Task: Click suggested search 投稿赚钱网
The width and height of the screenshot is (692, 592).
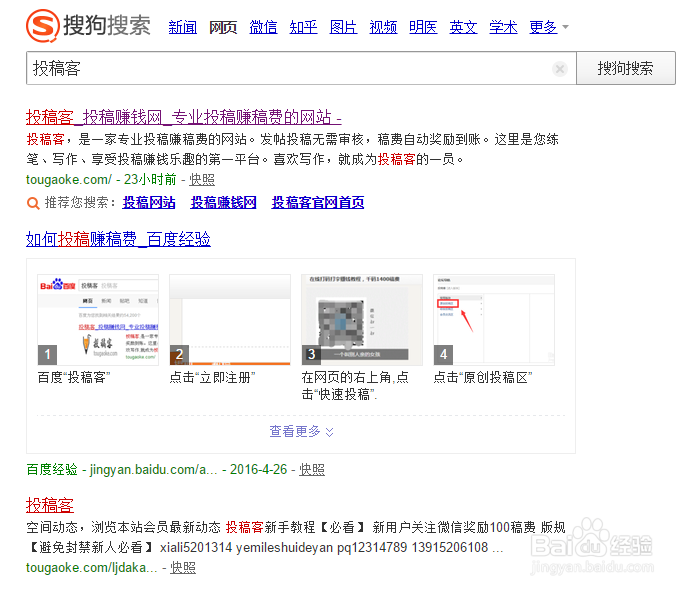Action: coord(223,203)
